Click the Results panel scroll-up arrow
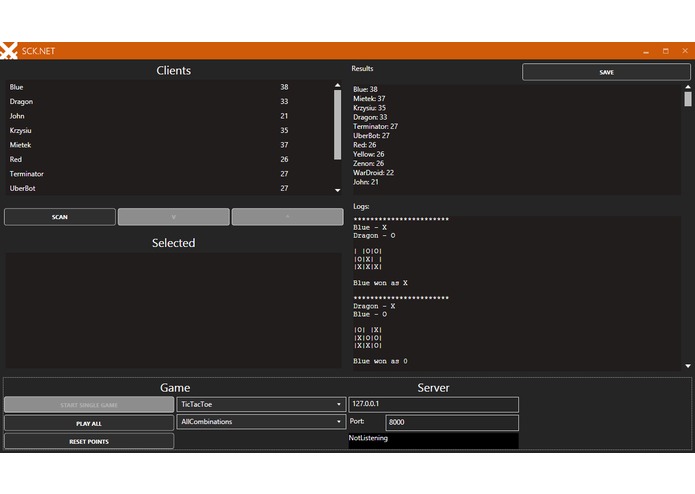The width and height of the screenshot is (695, 494). (x=688, y=87)
